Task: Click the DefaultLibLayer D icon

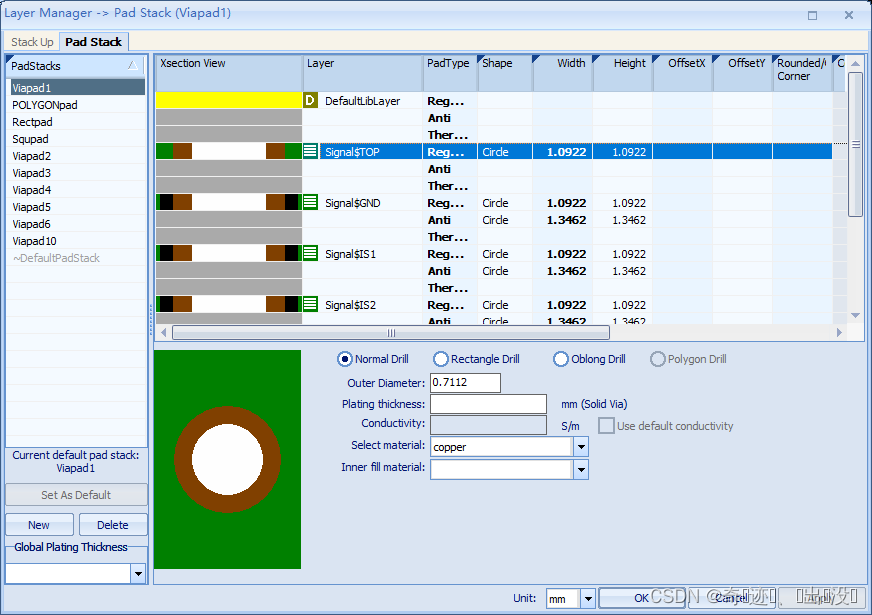Action: tap(310, 101)
